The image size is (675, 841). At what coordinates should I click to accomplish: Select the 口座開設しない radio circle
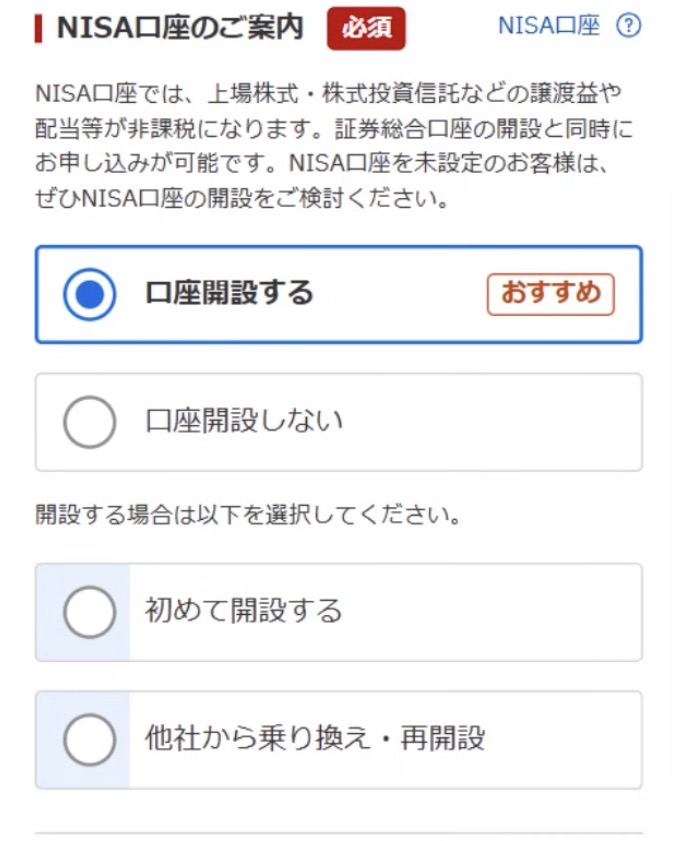90,422
